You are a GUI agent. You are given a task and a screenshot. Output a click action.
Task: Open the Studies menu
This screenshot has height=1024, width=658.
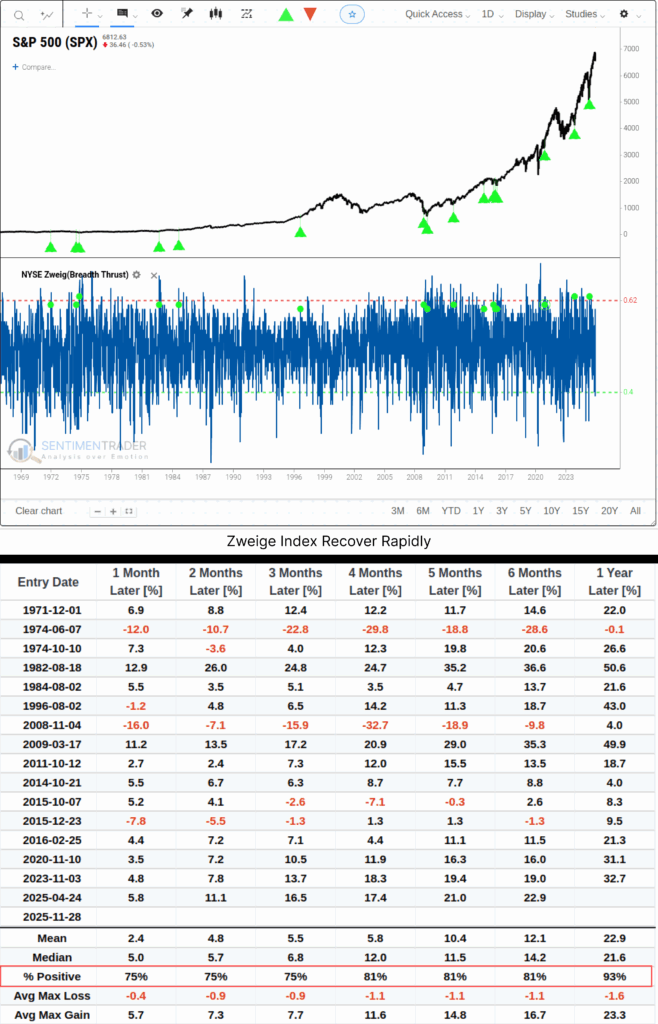click(x=585, y=14)
